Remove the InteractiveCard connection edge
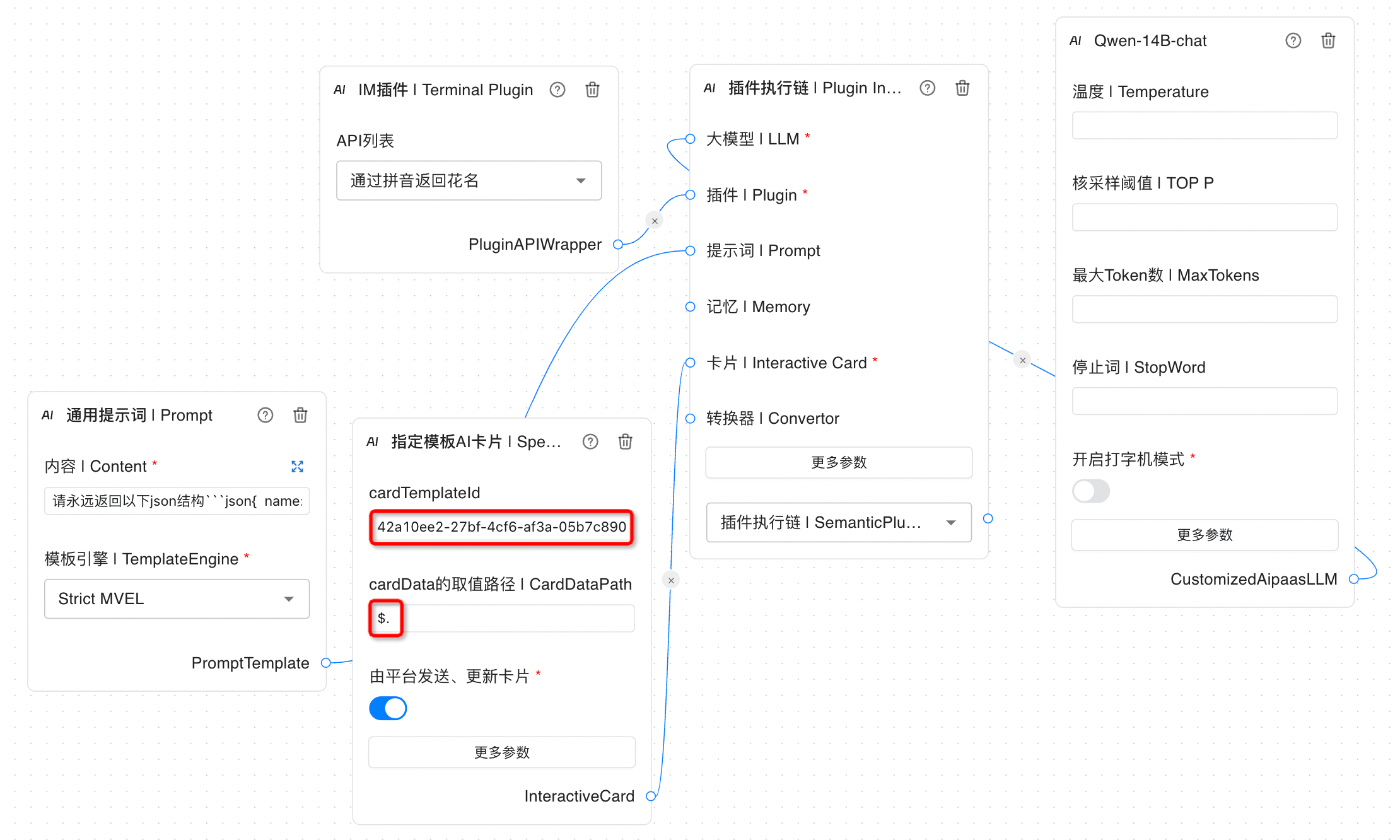1400x840 pixels. click(x=671, y=580)
